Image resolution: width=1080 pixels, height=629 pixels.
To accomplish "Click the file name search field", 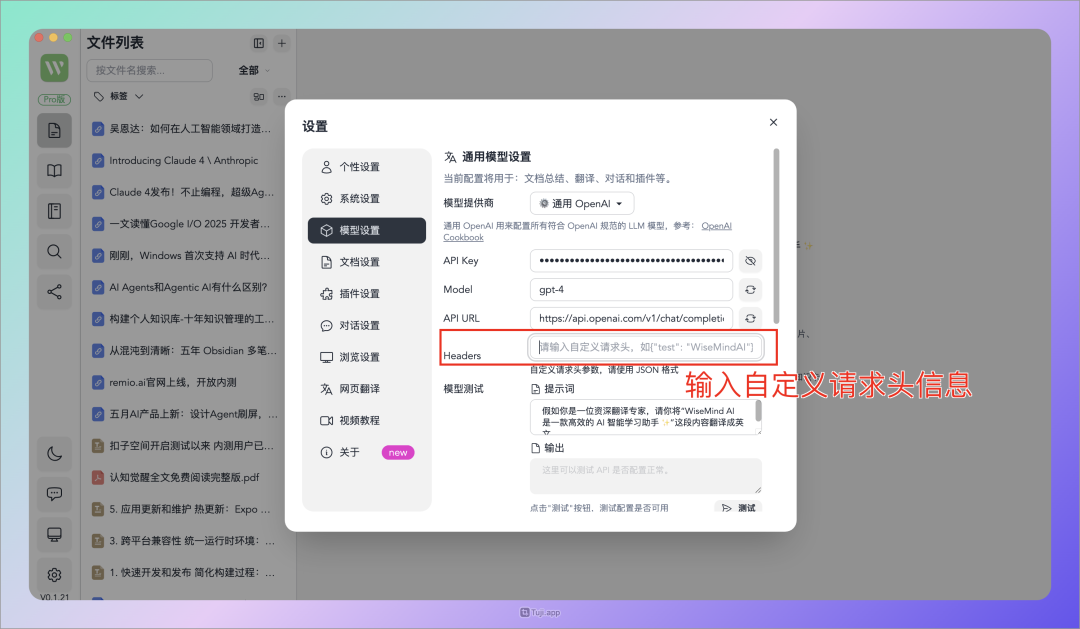I will [149, 70].
